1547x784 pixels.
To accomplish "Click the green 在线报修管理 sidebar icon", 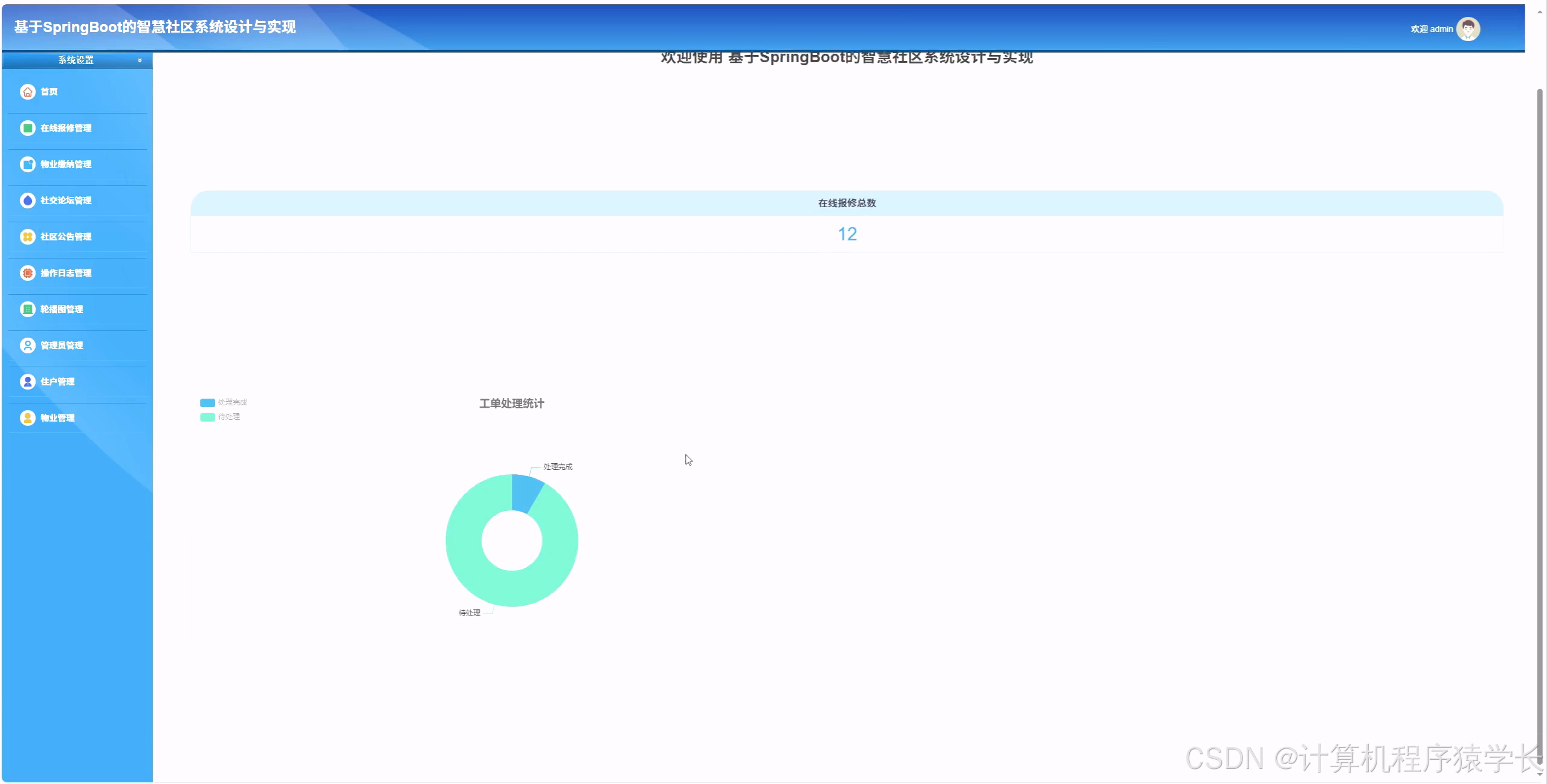I will click(x=27, y=128).
